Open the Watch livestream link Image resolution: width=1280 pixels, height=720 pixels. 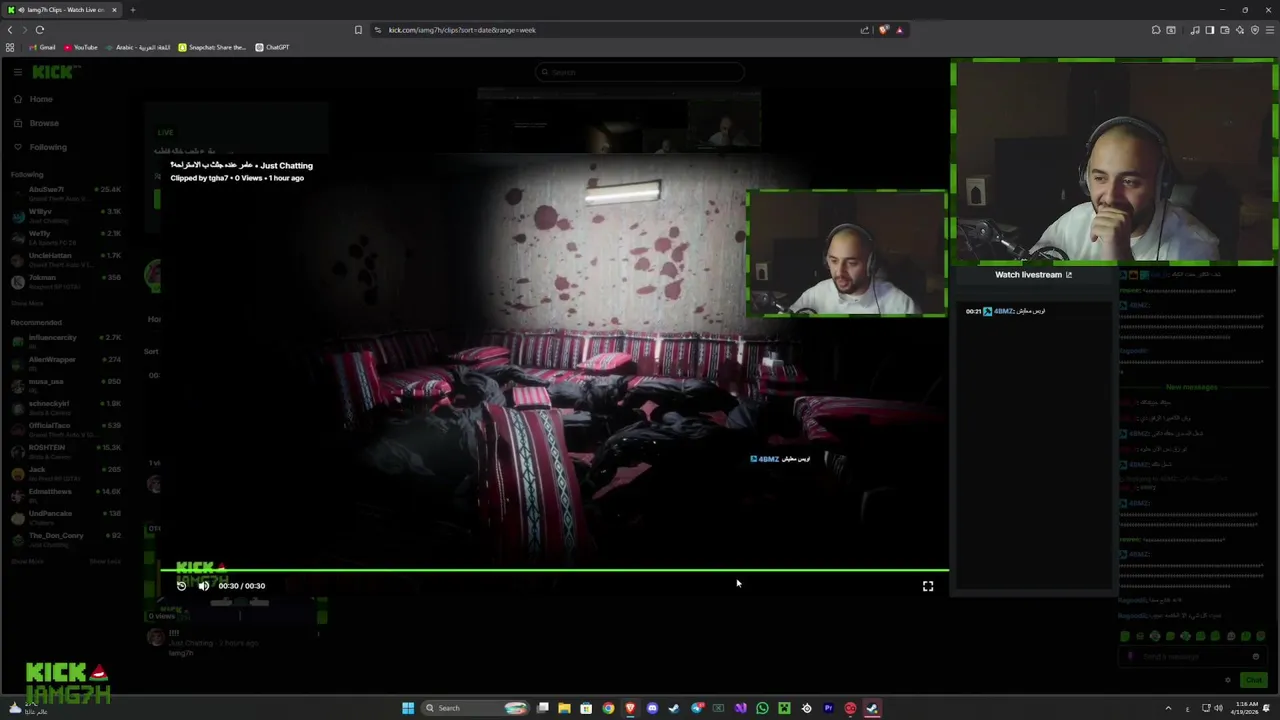[1033, 275]
